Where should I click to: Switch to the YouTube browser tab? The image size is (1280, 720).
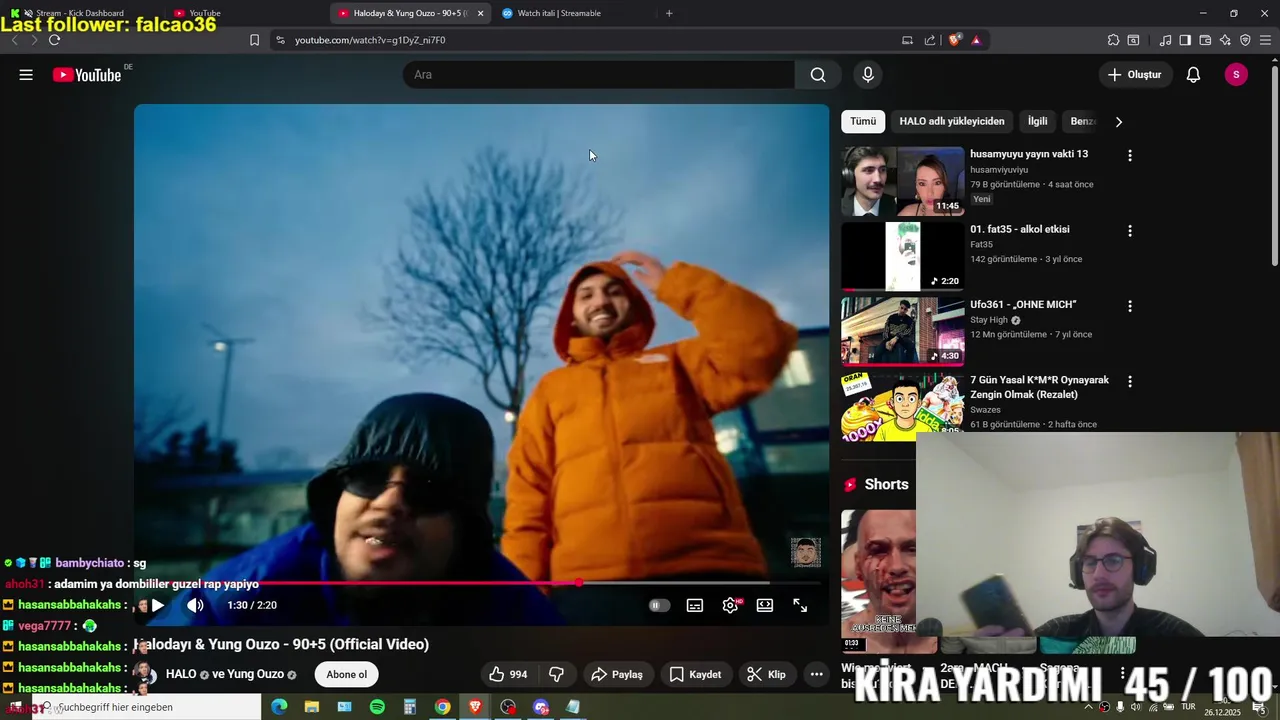(x=204, y=13)
